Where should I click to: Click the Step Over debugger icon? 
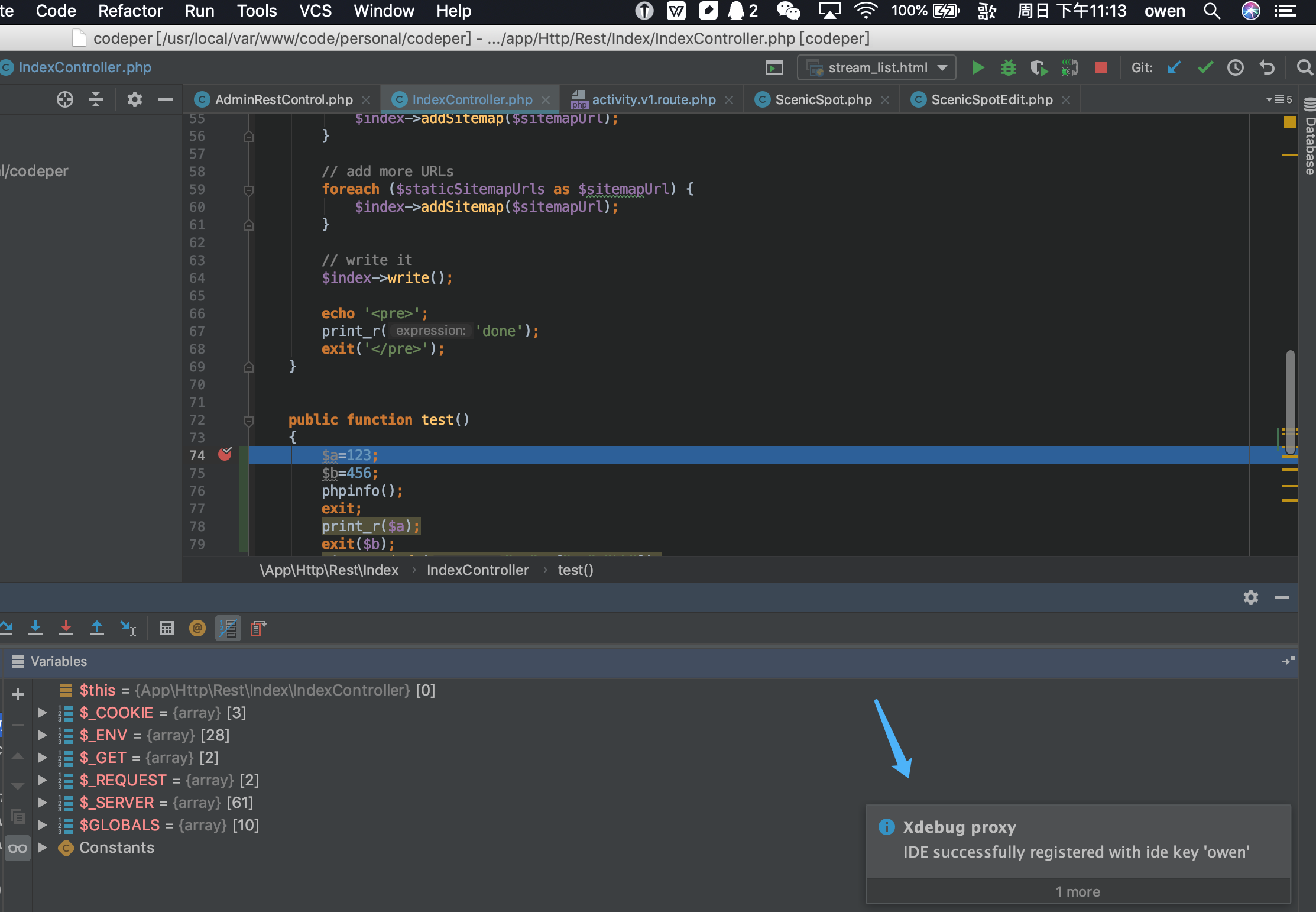[6, 629]
